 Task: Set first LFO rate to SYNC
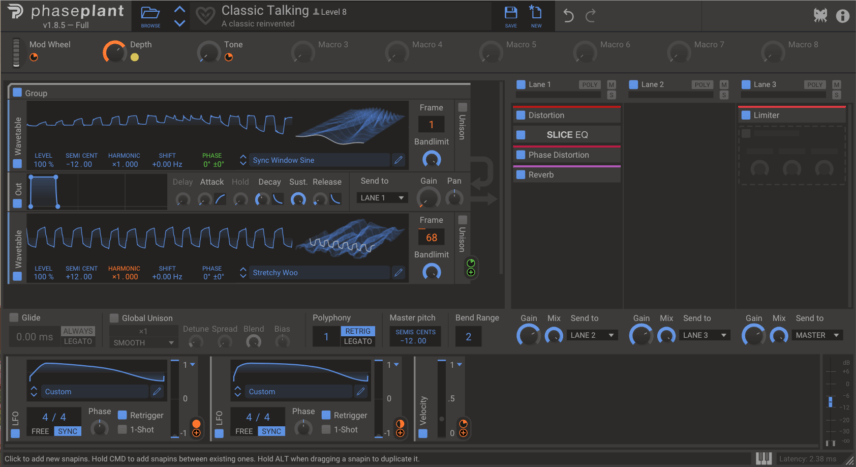[x=68, y=431]
